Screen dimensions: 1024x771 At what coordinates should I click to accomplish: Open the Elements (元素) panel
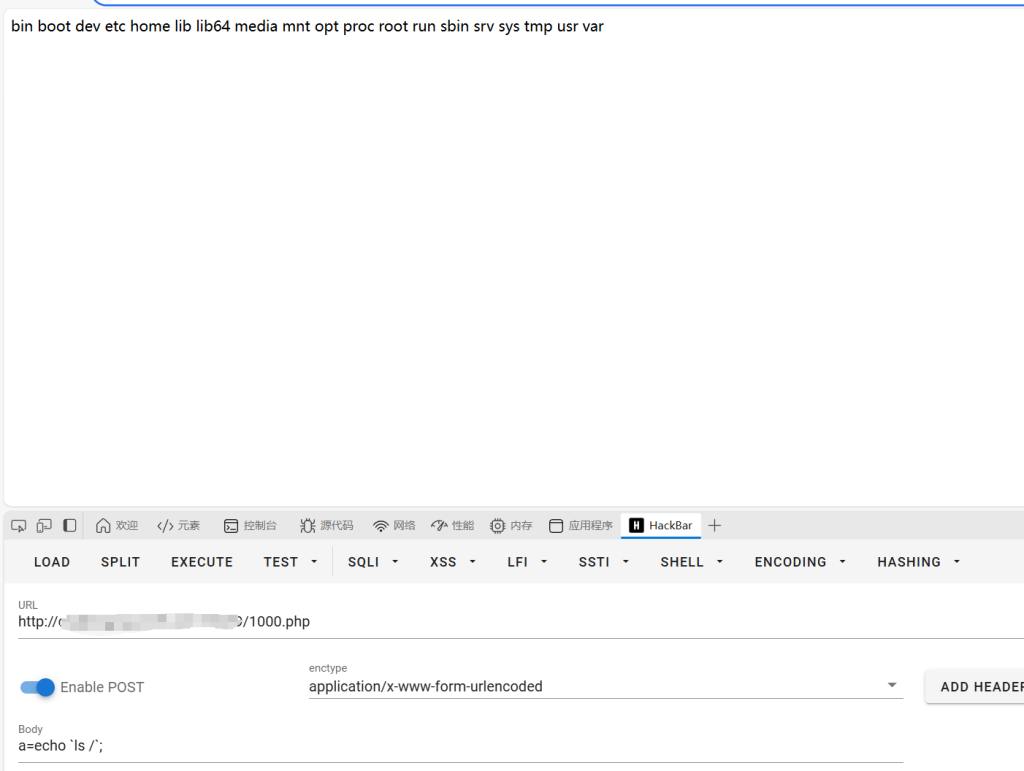tap(178, 526)
